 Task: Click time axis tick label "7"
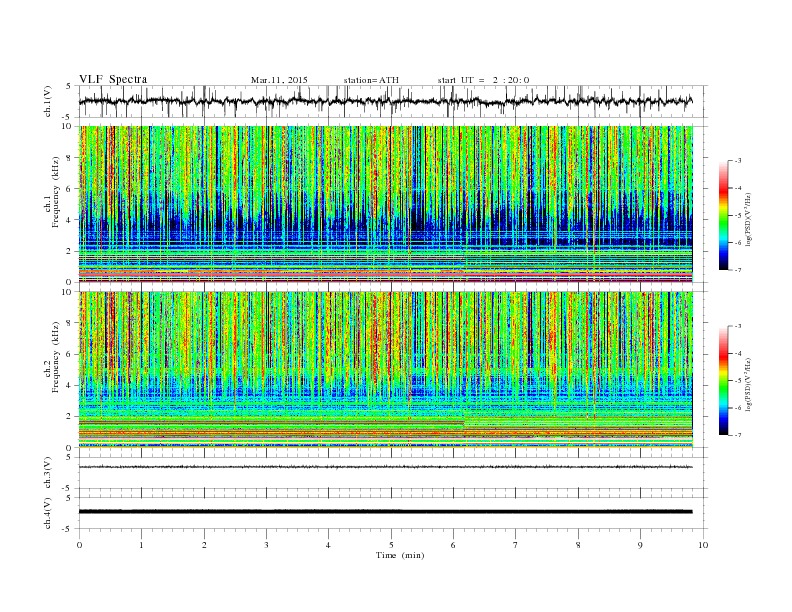pos(516,545)
